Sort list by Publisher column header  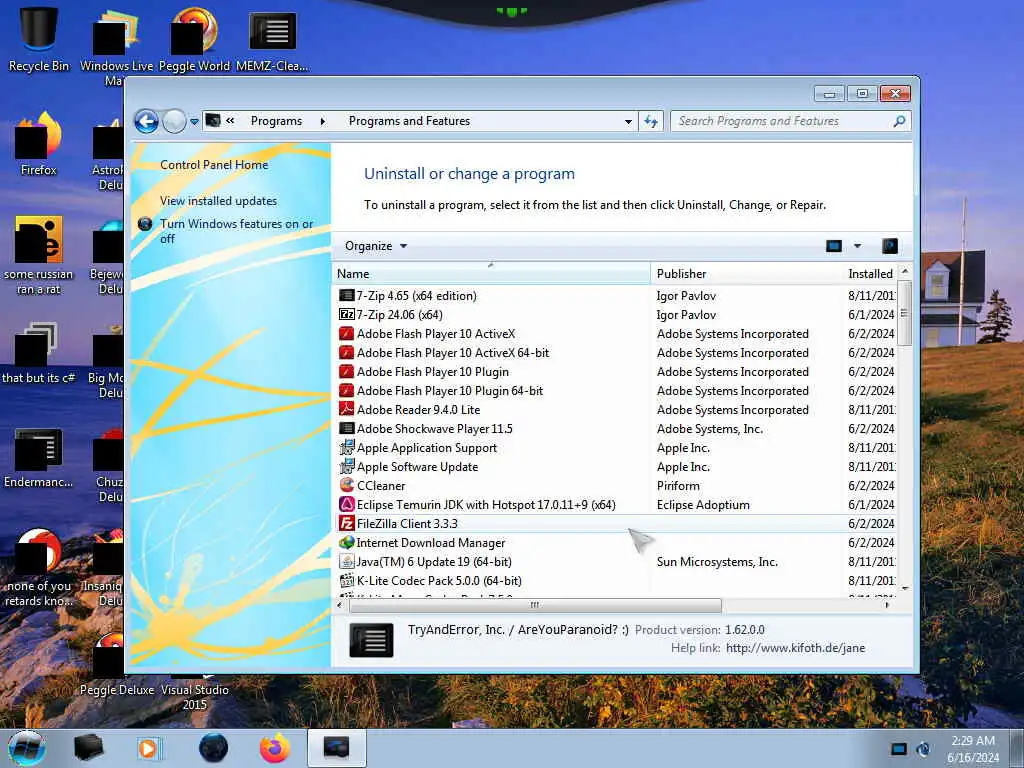point(746,274)
